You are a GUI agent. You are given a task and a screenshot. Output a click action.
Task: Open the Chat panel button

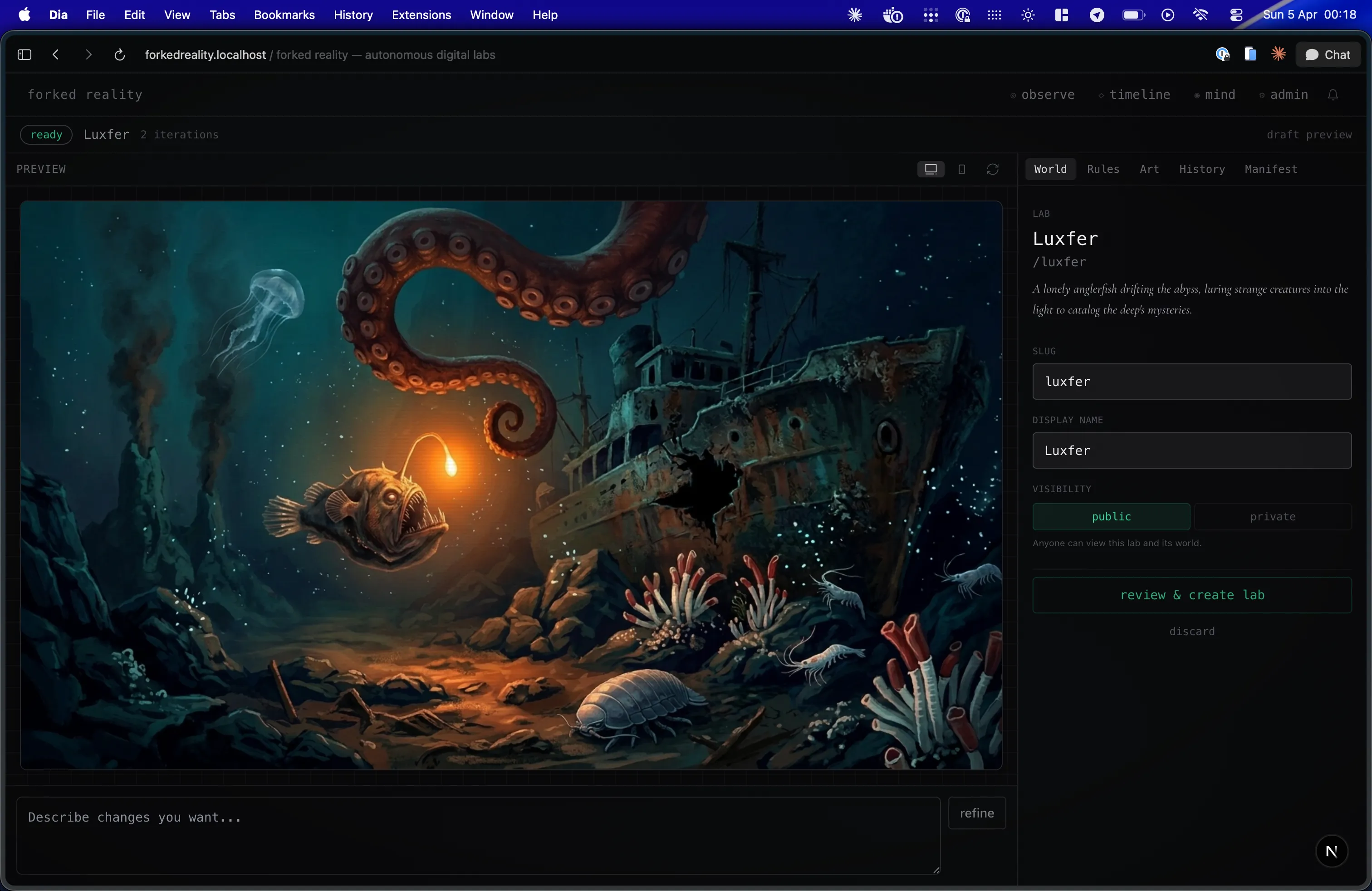(1328, 55)
